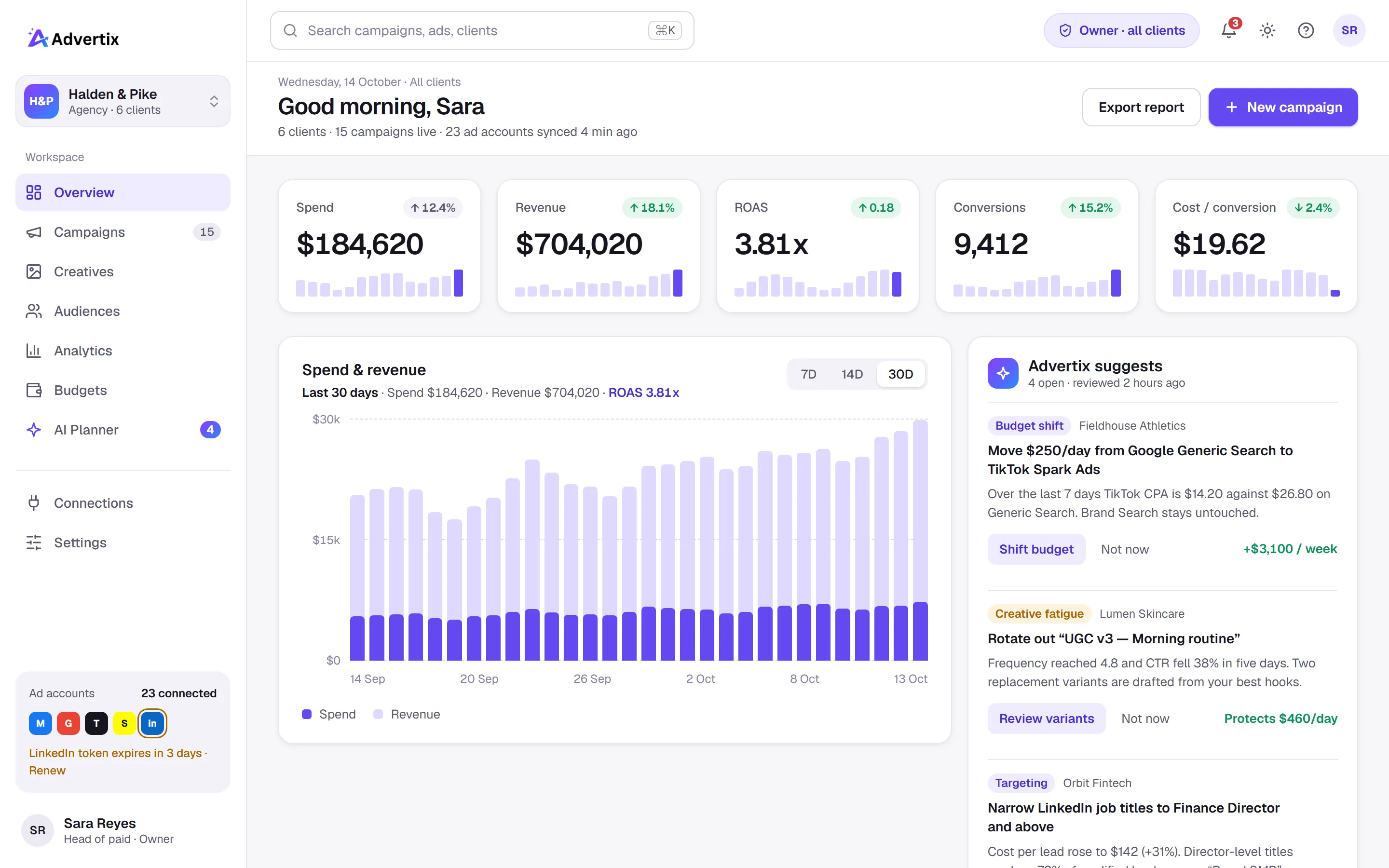Click the ROAS 3.81x link in chart subtitle
The width and height of the screenshot is (1389, 868).
point(643,393)
